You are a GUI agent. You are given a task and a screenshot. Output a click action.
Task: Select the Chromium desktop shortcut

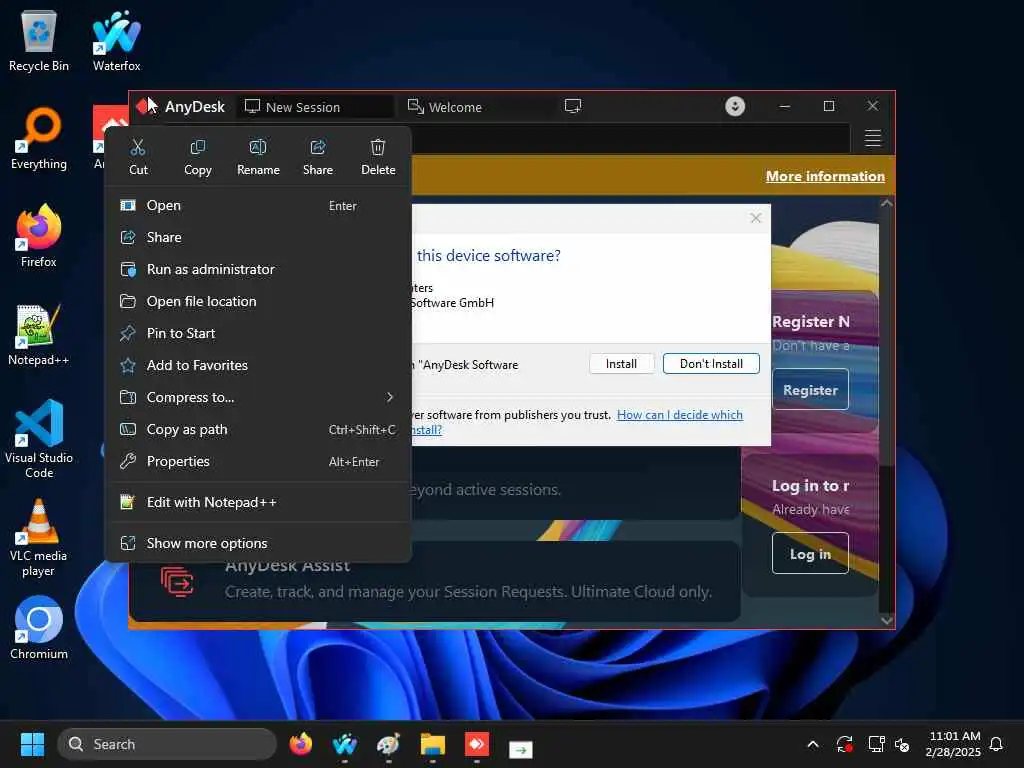(39, 628)
